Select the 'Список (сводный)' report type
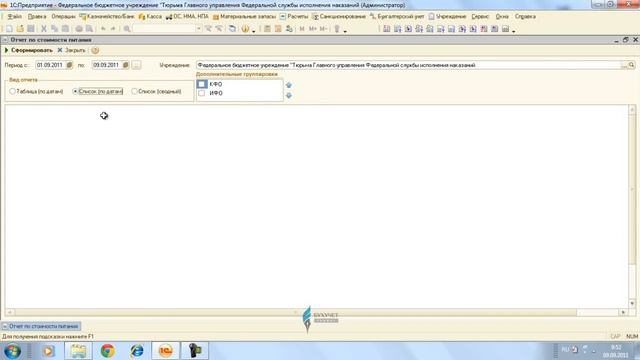 [x=156, y=91]
